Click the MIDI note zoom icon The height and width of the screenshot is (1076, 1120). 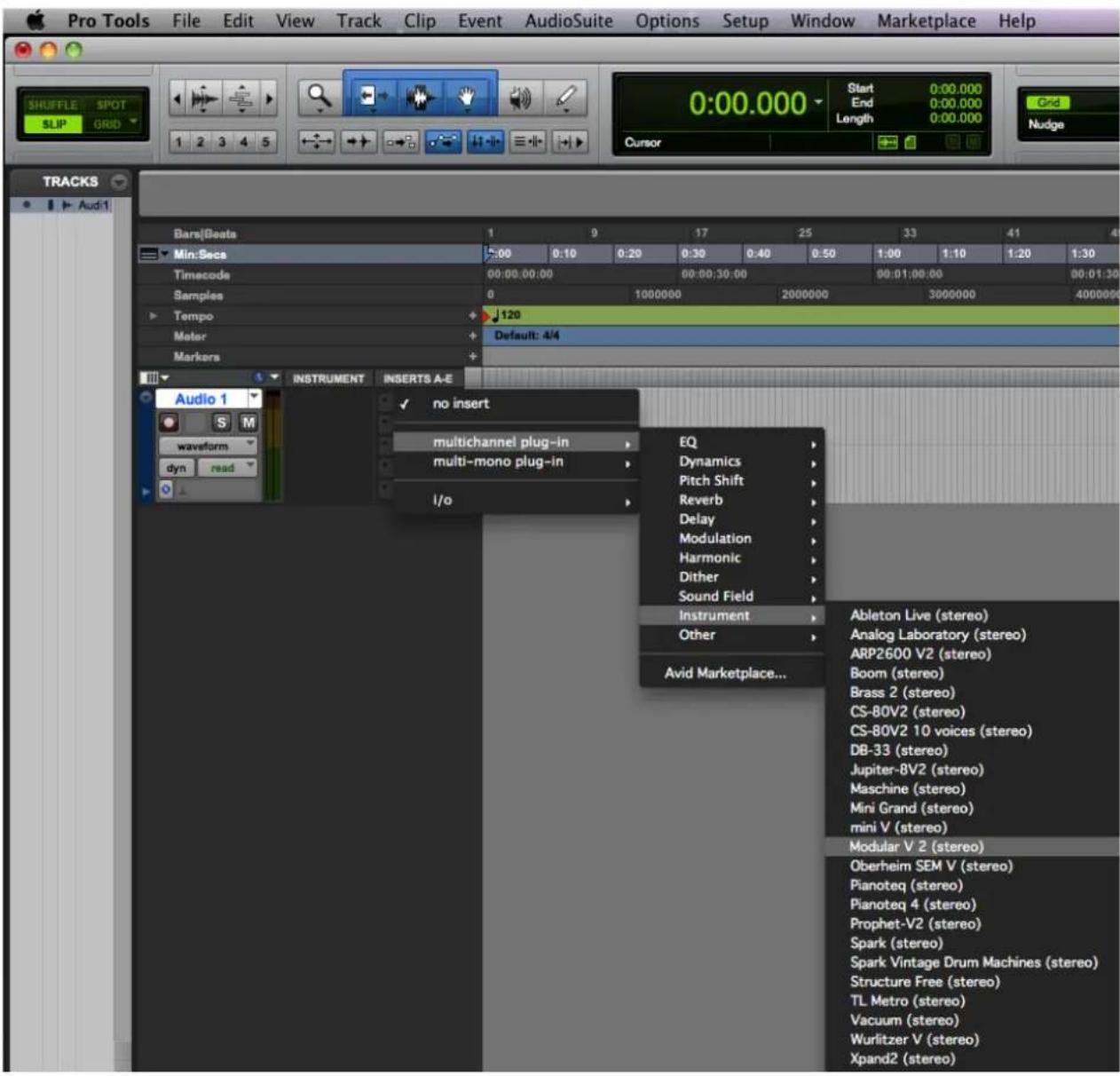click(241, 99)
